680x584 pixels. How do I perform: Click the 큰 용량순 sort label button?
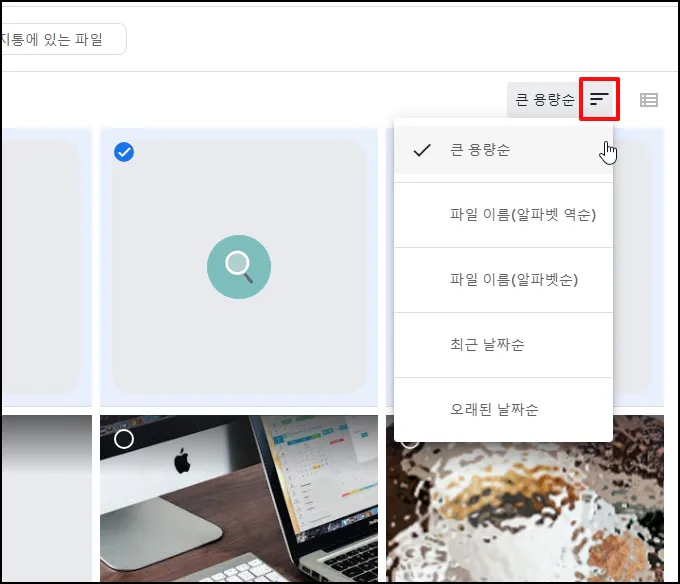(x=544, y=100)
